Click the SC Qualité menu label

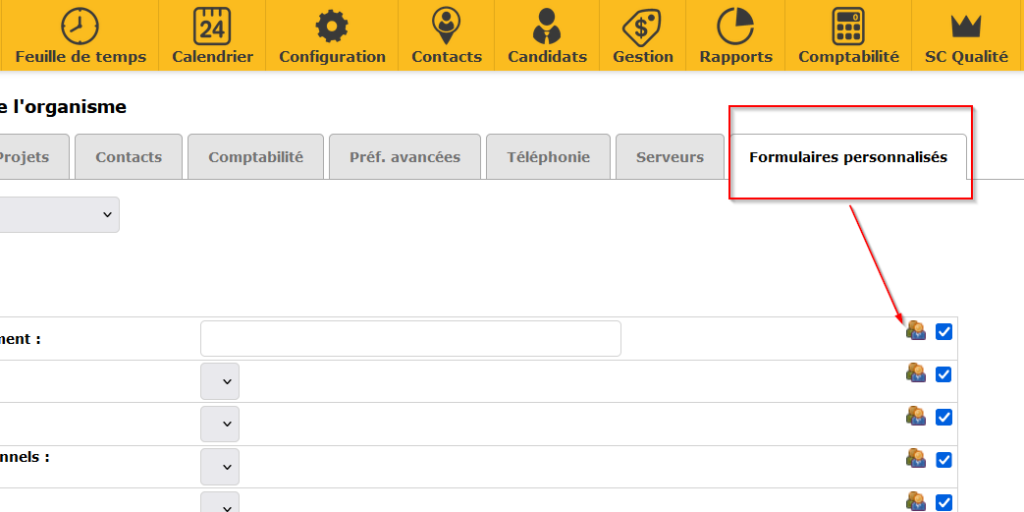(x=967, y=57)
